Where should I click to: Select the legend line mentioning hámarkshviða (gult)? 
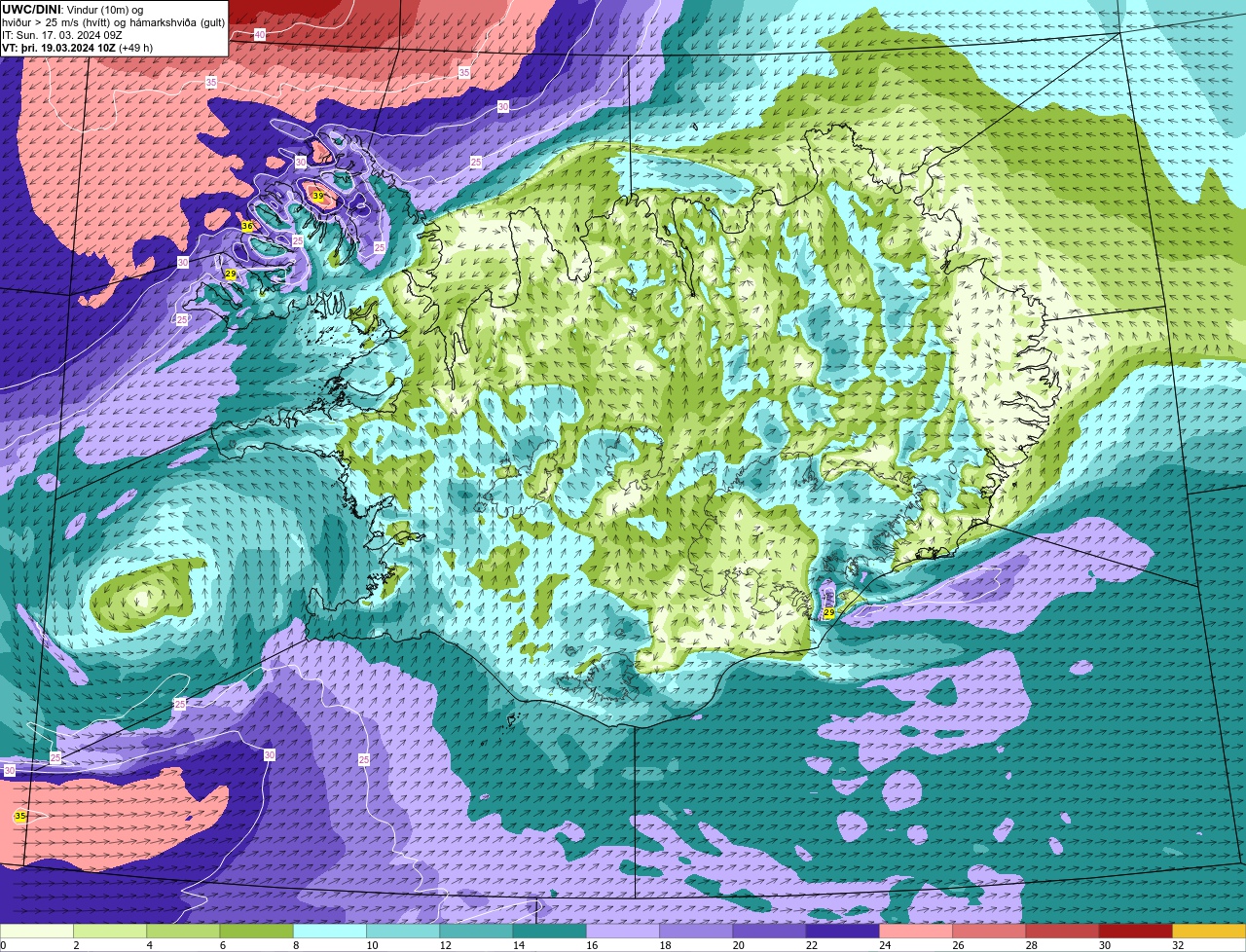[x=113, y=22]
